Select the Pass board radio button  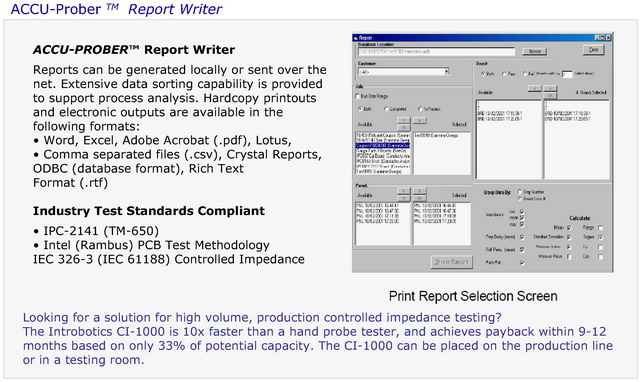504,74
